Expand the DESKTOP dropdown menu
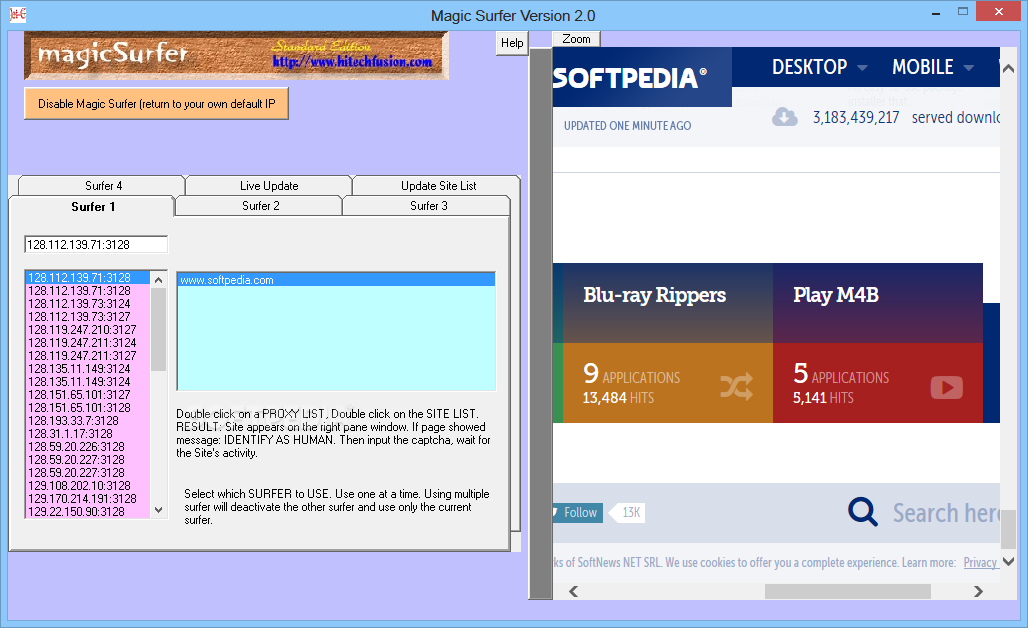This screenshot has width=1028, height=628. [820, 67]
